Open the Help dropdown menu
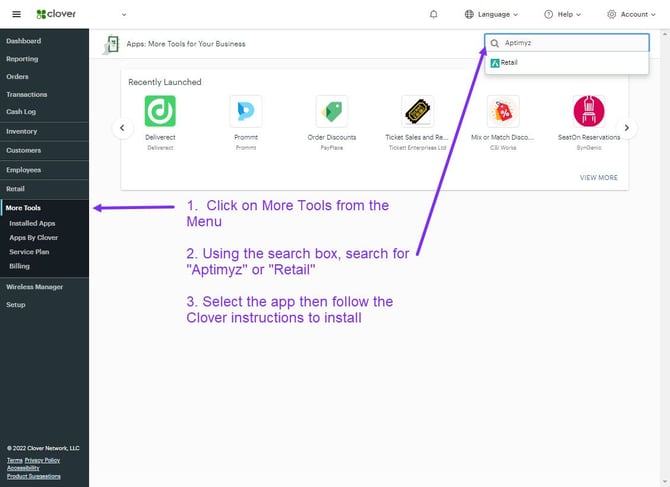The height and width of the screenshot is (487, 670). pyautogui.click(x=564, y=14)
